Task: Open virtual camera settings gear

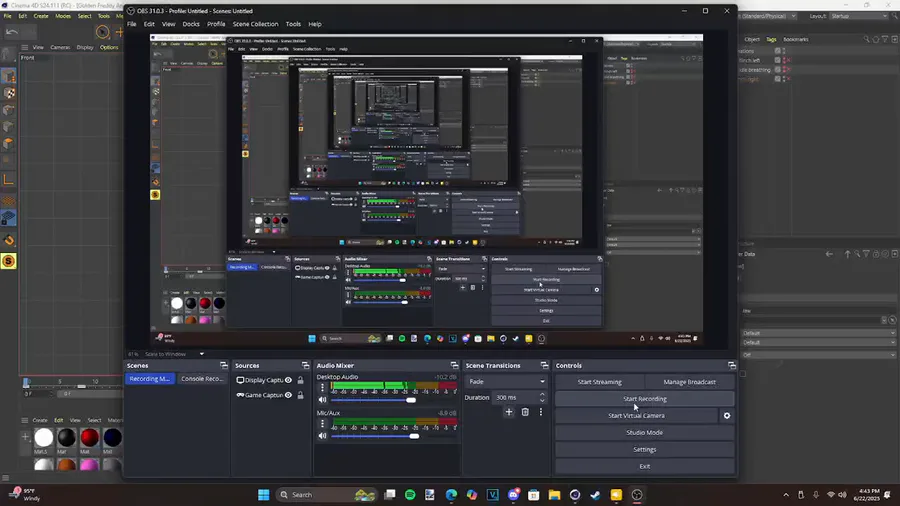Action: coord(727,415)
